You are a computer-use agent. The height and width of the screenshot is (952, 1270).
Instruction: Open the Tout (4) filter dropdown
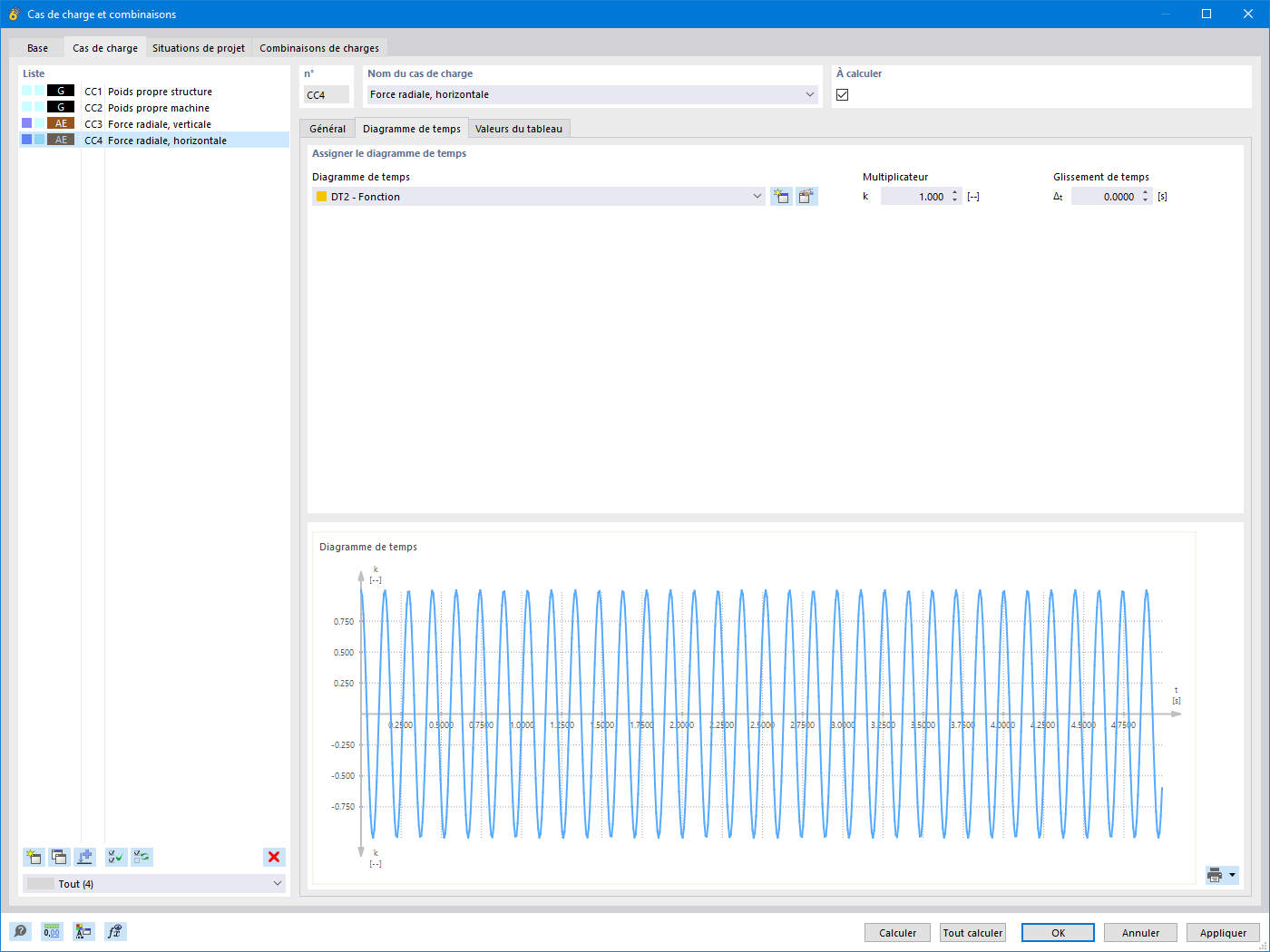278,883
